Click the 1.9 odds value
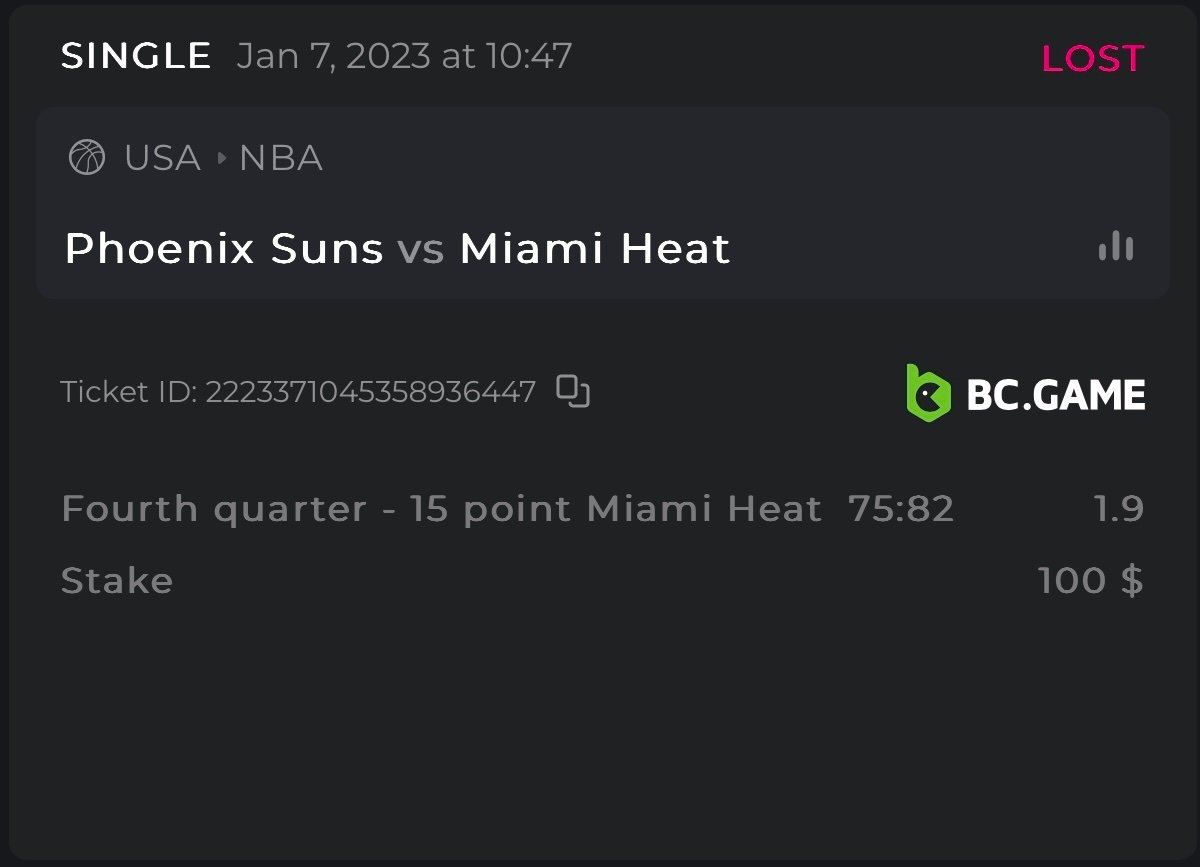The height and width of the screenshot is (867, 1200). (1118, 509)
